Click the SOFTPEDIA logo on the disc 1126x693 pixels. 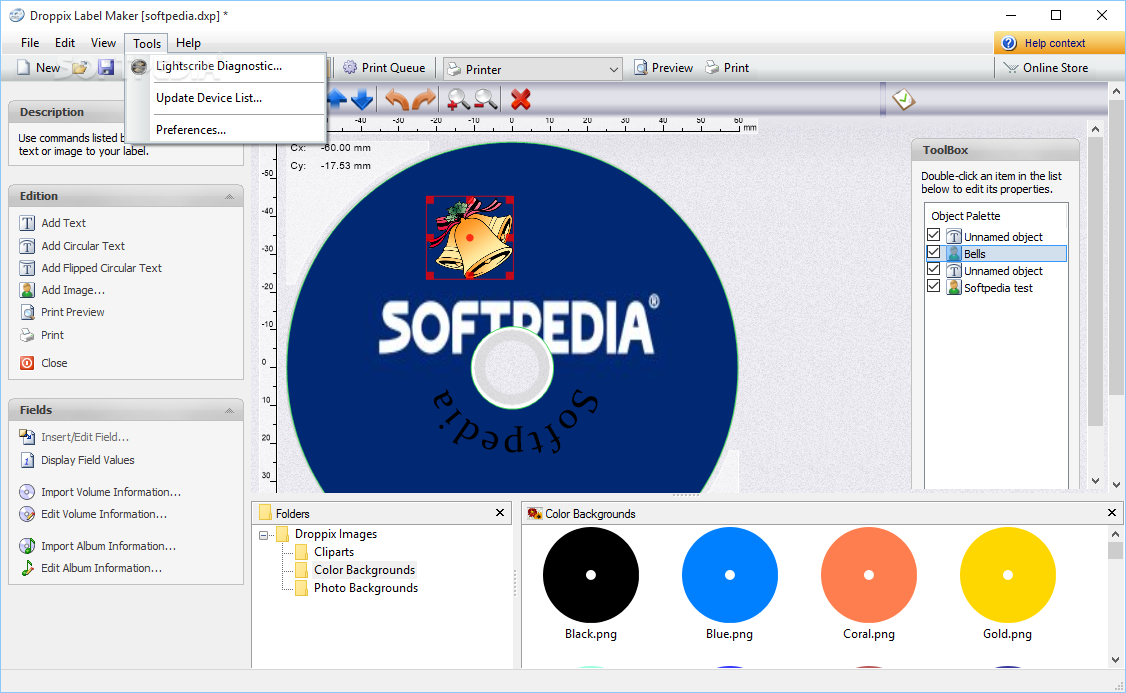point(520,325)
